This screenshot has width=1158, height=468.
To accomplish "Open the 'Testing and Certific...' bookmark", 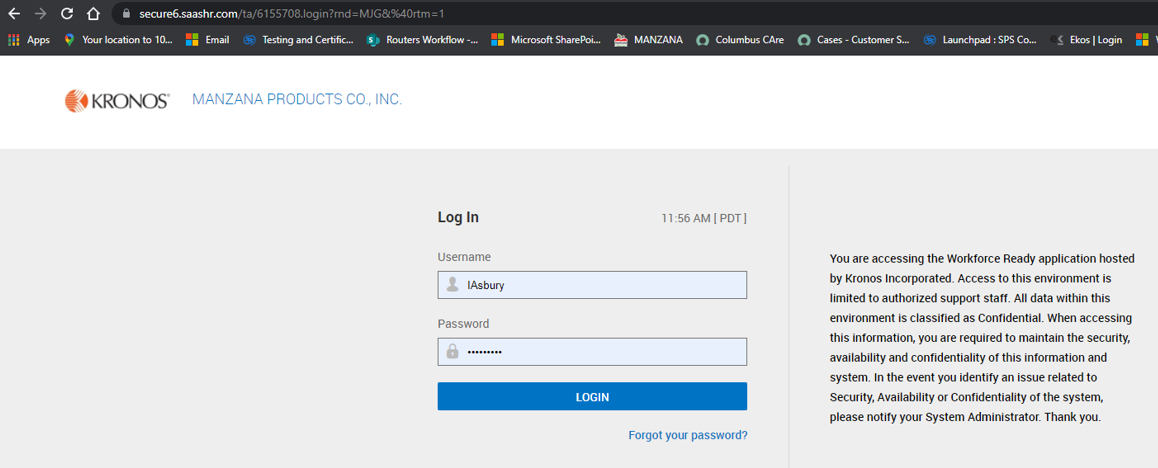I will [298, 40].
